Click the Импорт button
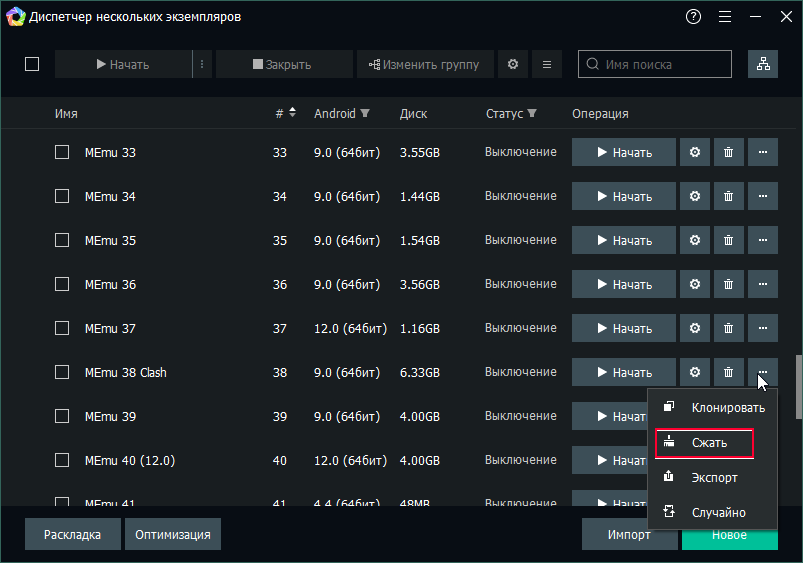The width and height of the screenshot is (803, 563). (x=629, y=534)
